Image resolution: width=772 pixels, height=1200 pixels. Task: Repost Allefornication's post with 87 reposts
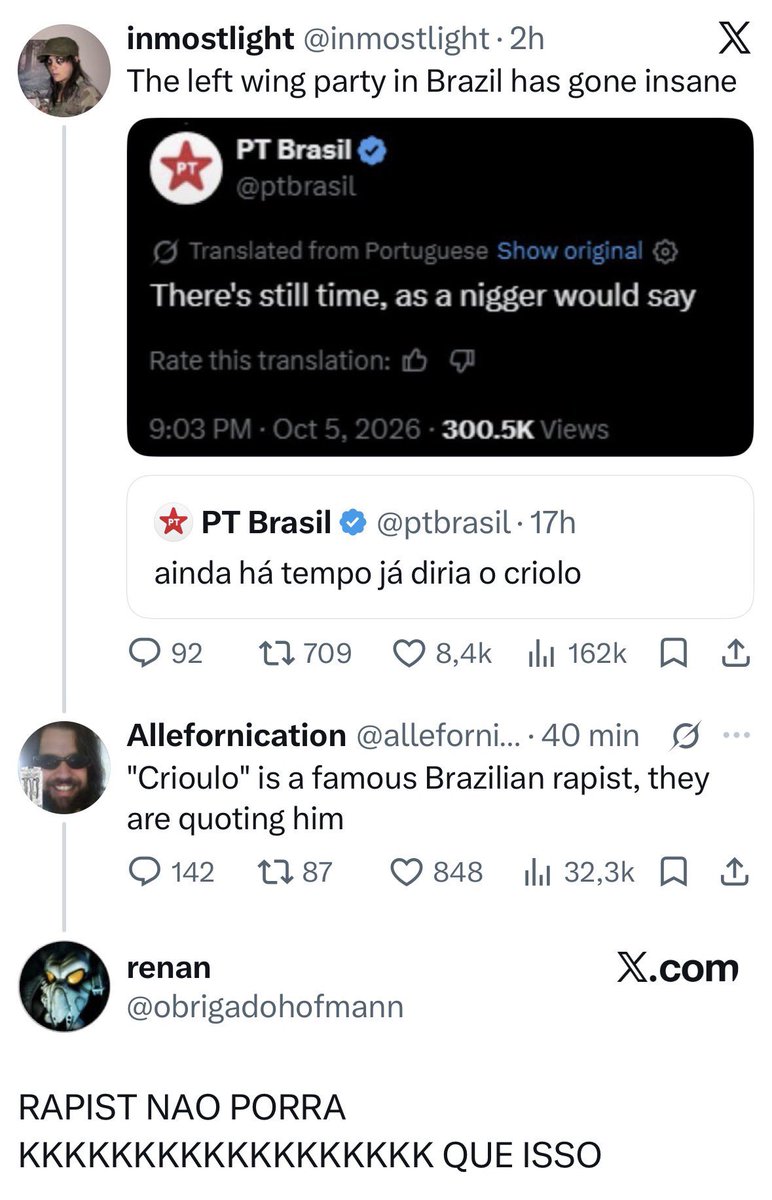pos(272,871)
